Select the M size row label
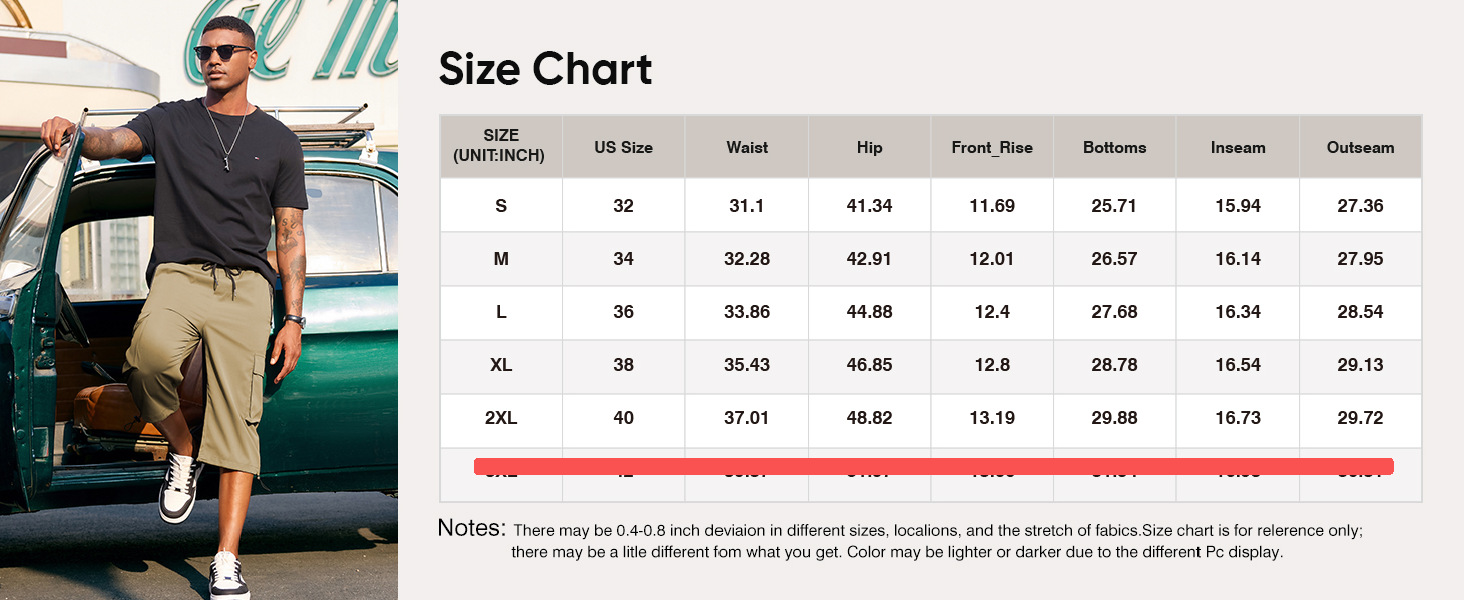The width and height of the screenshot is (1464, 600). point(501,259)
